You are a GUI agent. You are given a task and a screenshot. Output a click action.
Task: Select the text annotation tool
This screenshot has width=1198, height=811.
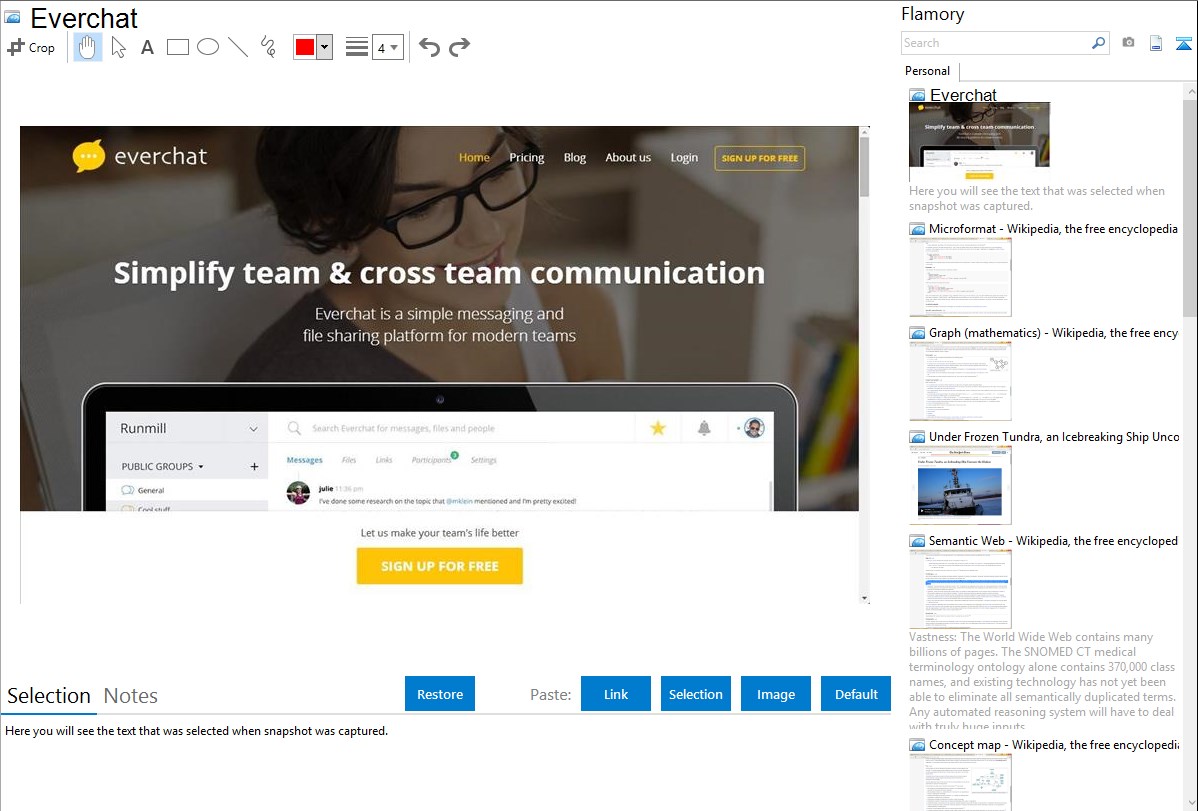(147, 47)
